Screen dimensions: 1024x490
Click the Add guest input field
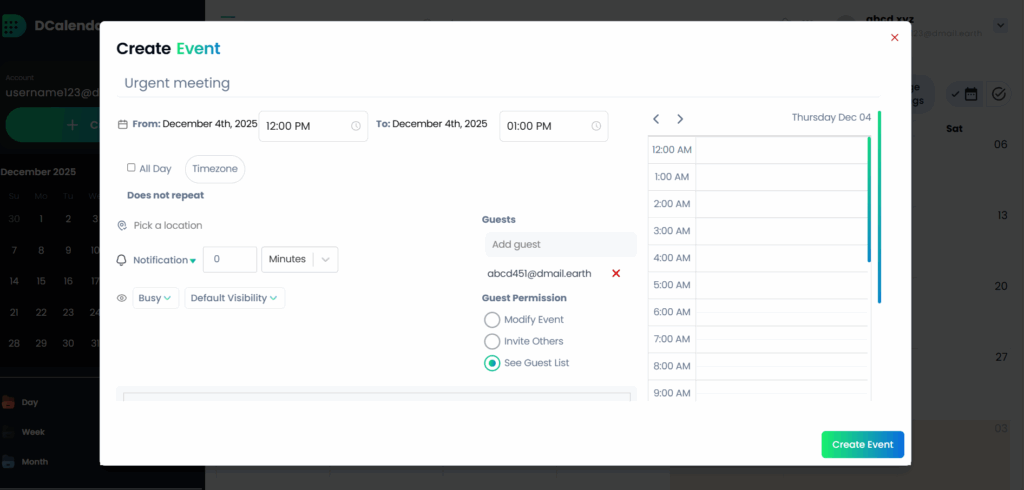(560, 244)
